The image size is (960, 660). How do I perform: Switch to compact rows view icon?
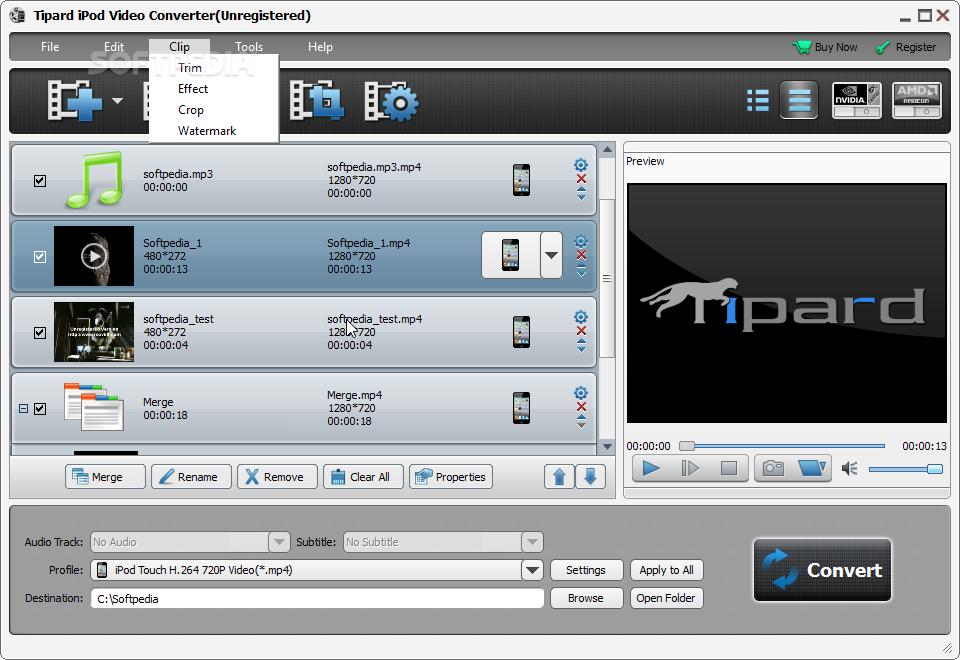pos(799,100)
